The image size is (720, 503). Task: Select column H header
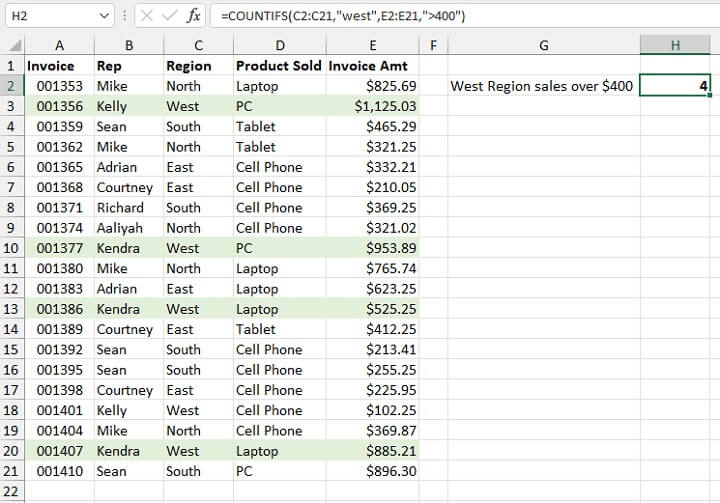[675, 45]
